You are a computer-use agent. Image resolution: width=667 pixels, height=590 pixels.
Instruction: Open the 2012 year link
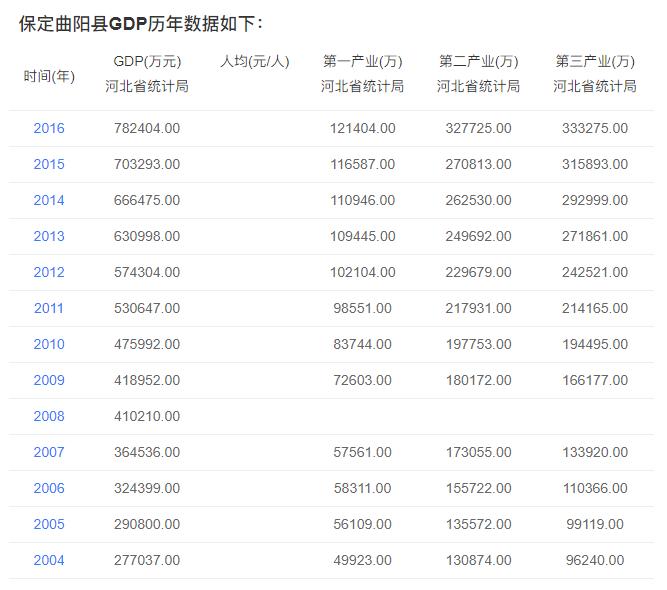tap(49, 272)
